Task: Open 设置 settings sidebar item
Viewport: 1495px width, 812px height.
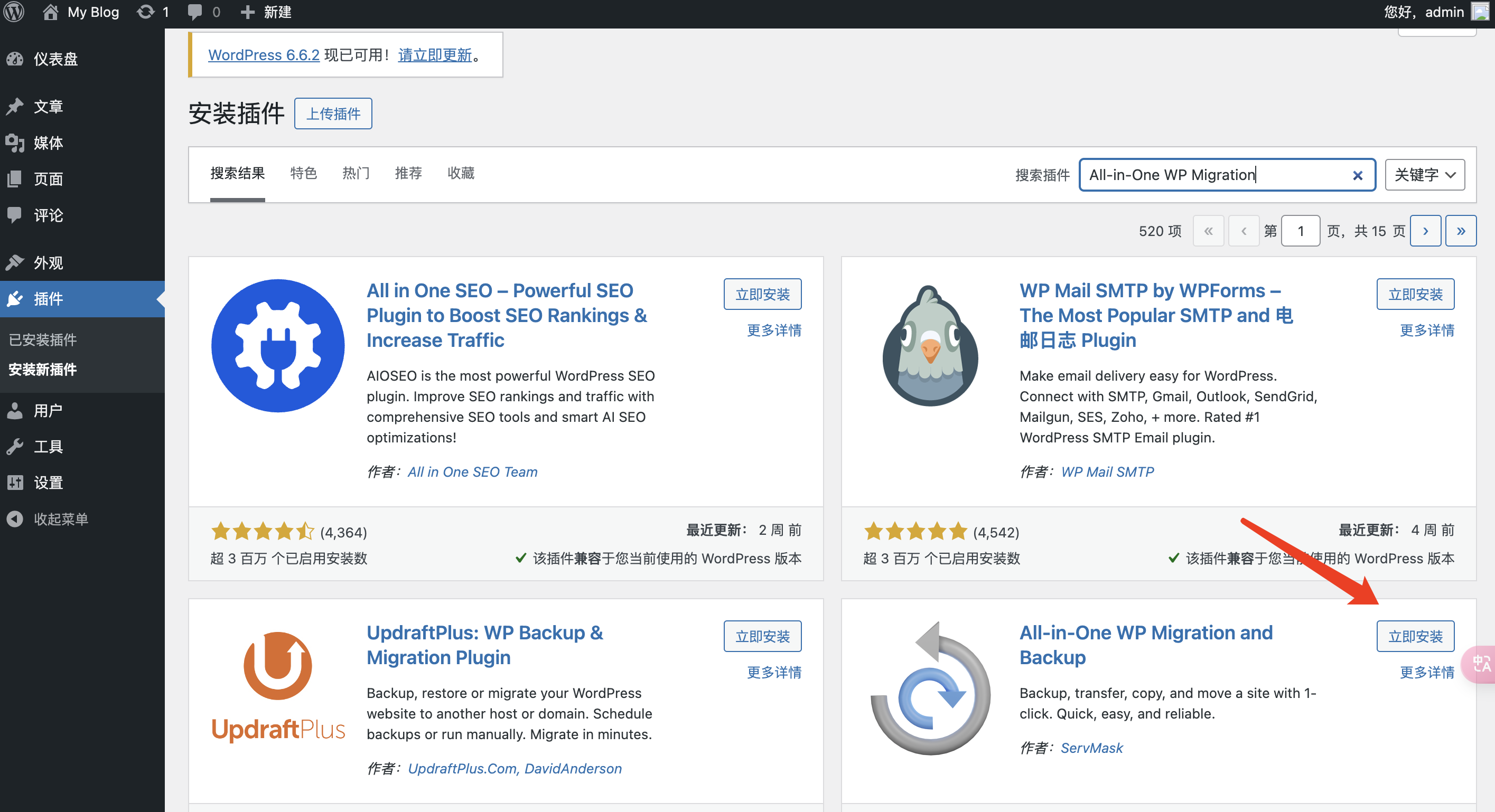Action: pos(82,483)
